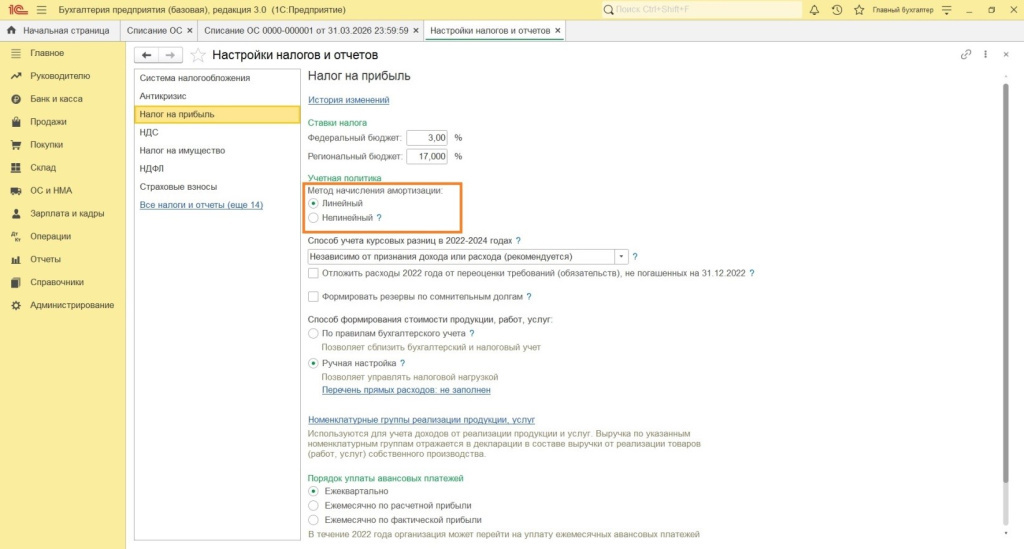Click the Федеральный бюджет rate field
This screenshot has width=1024, height=549.
click(x=426, y=137)
